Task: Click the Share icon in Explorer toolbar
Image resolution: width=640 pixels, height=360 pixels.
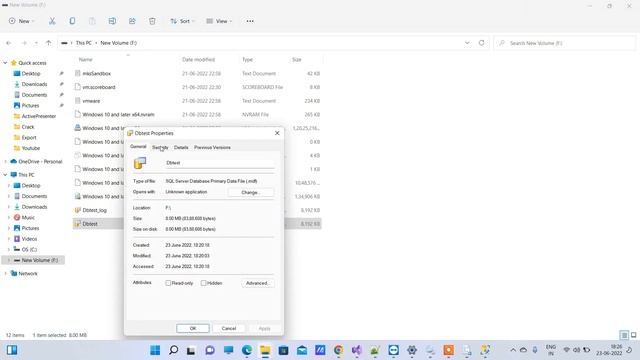Action: [x=132, y=21]
